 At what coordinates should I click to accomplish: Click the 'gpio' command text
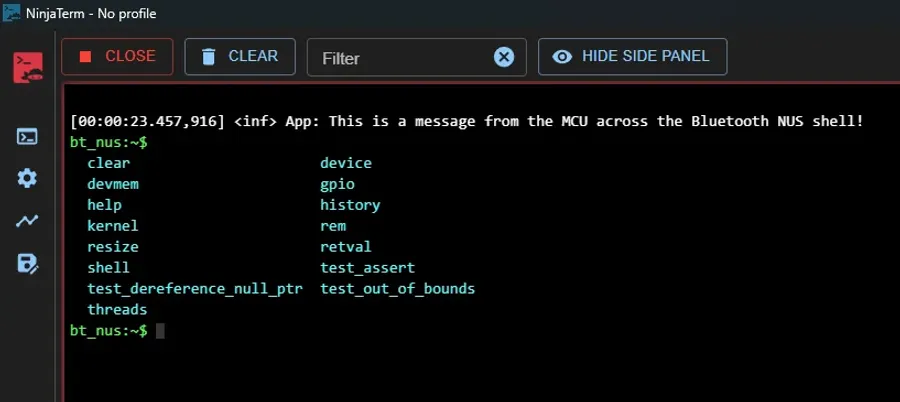[x=337, y=184]
